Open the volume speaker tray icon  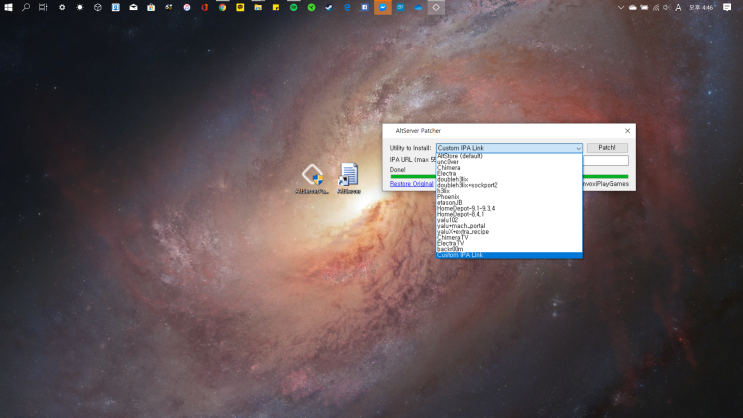coord(667,8)
